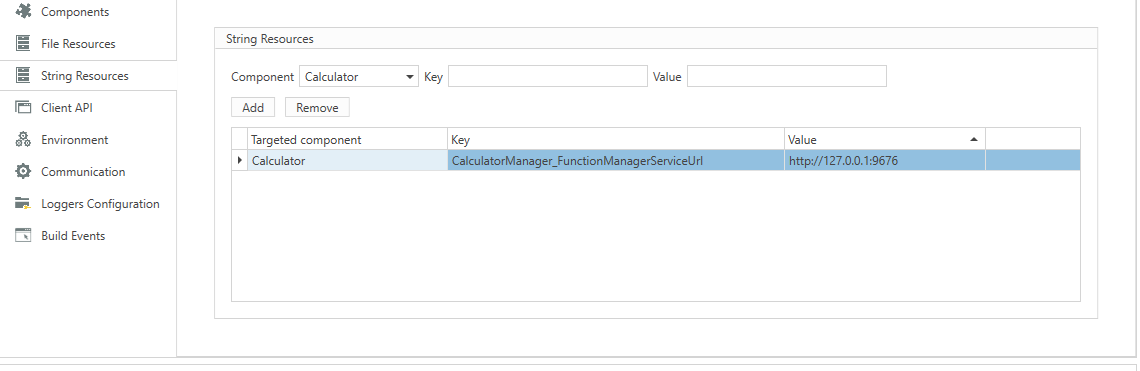1140x371 pixels.
Task: Click the row indicator arrow for Calculator
Action: click(240, 161)
